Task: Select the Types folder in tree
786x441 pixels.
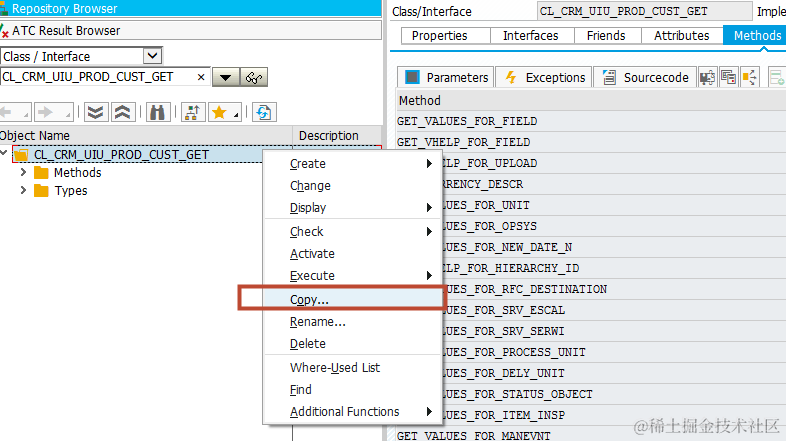Action: (x=71, y=191)
